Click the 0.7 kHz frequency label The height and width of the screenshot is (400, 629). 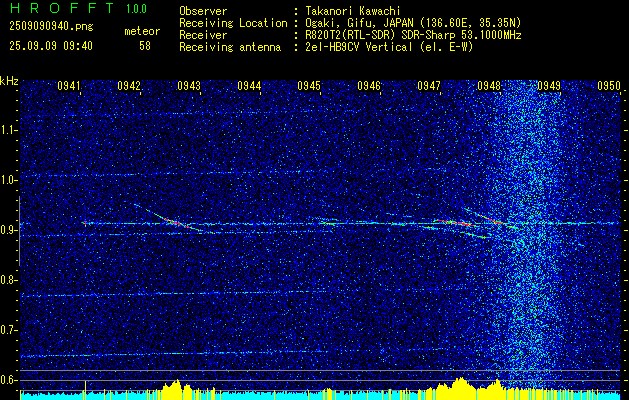7,330
